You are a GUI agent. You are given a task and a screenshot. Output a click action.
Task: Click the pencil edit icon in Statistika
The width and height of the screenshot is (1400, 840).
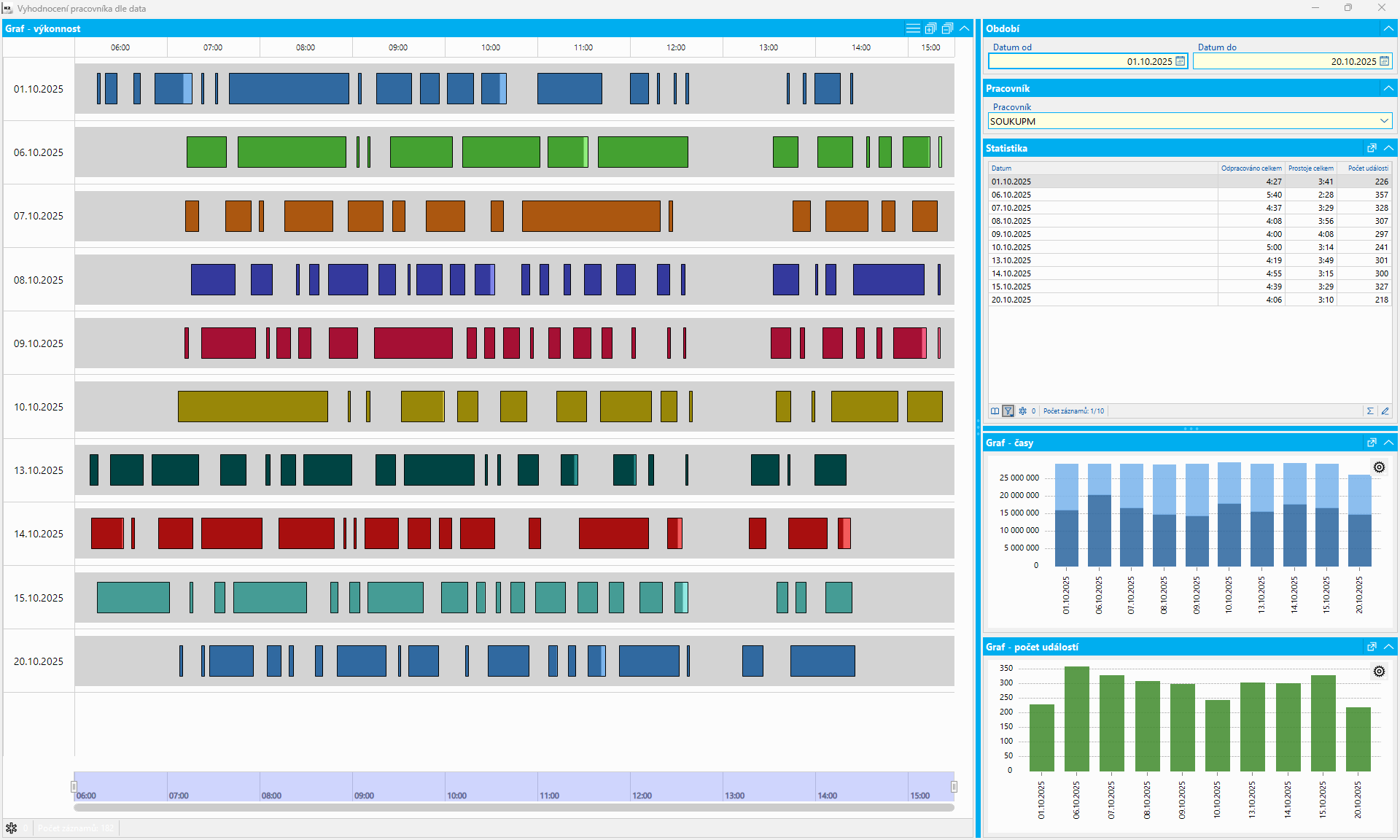(x=1385, y=411)
